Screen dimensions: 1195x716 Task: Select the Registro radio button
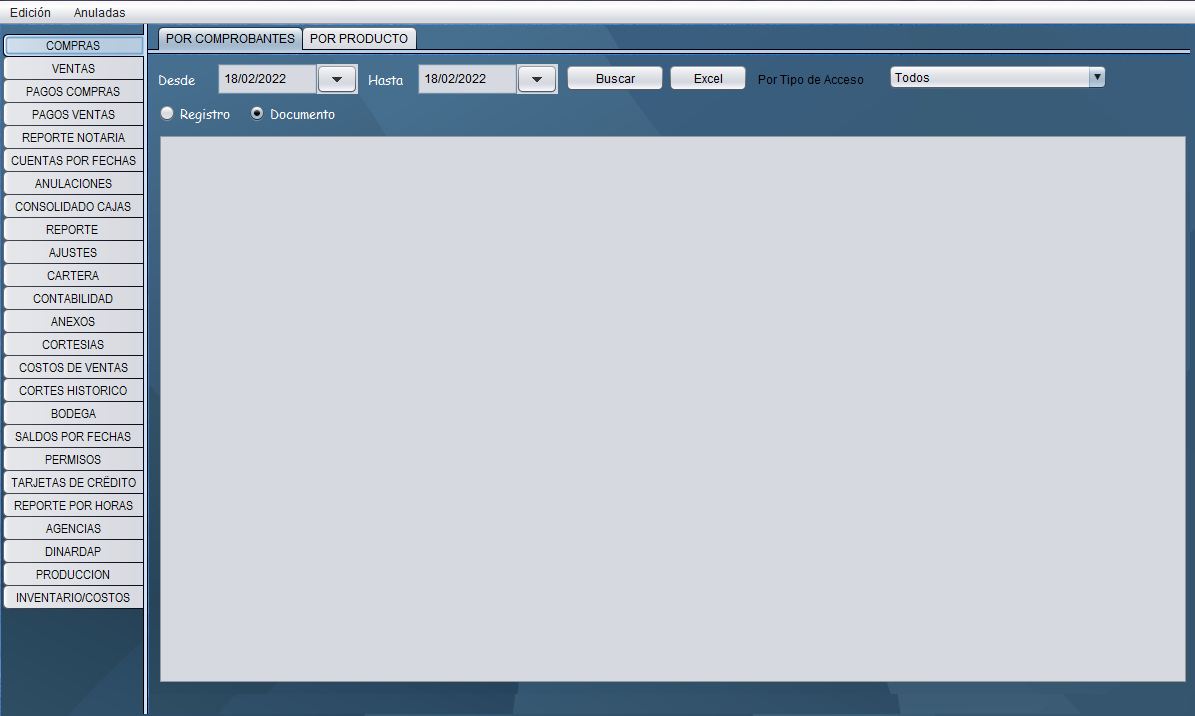coord(167,114)
